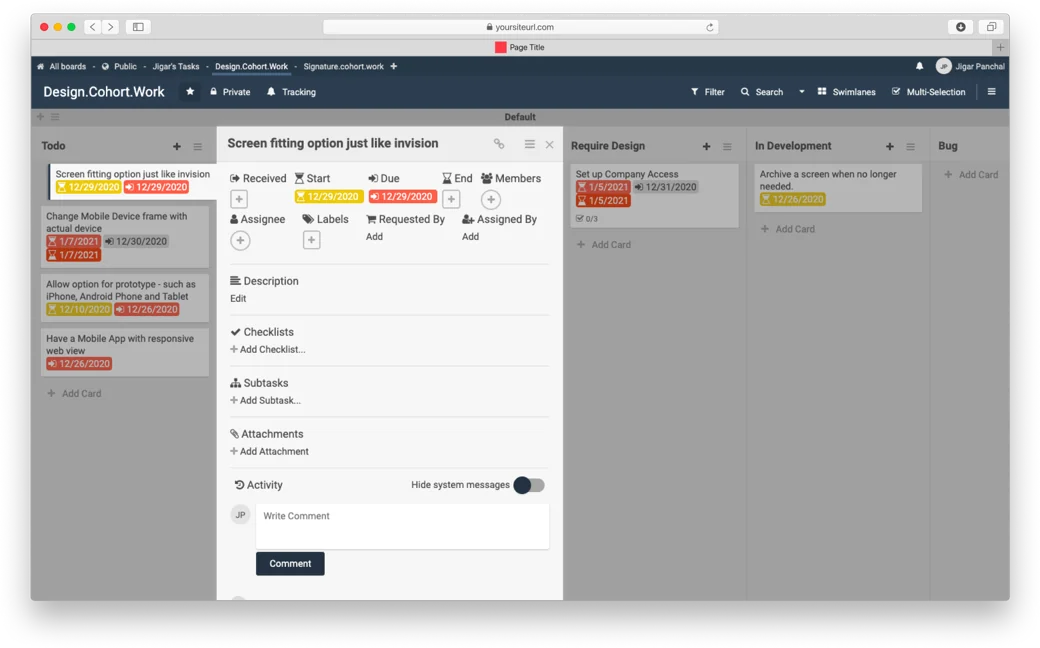Switch to Signature.cohort.work board tab

[x=343, y=67]
